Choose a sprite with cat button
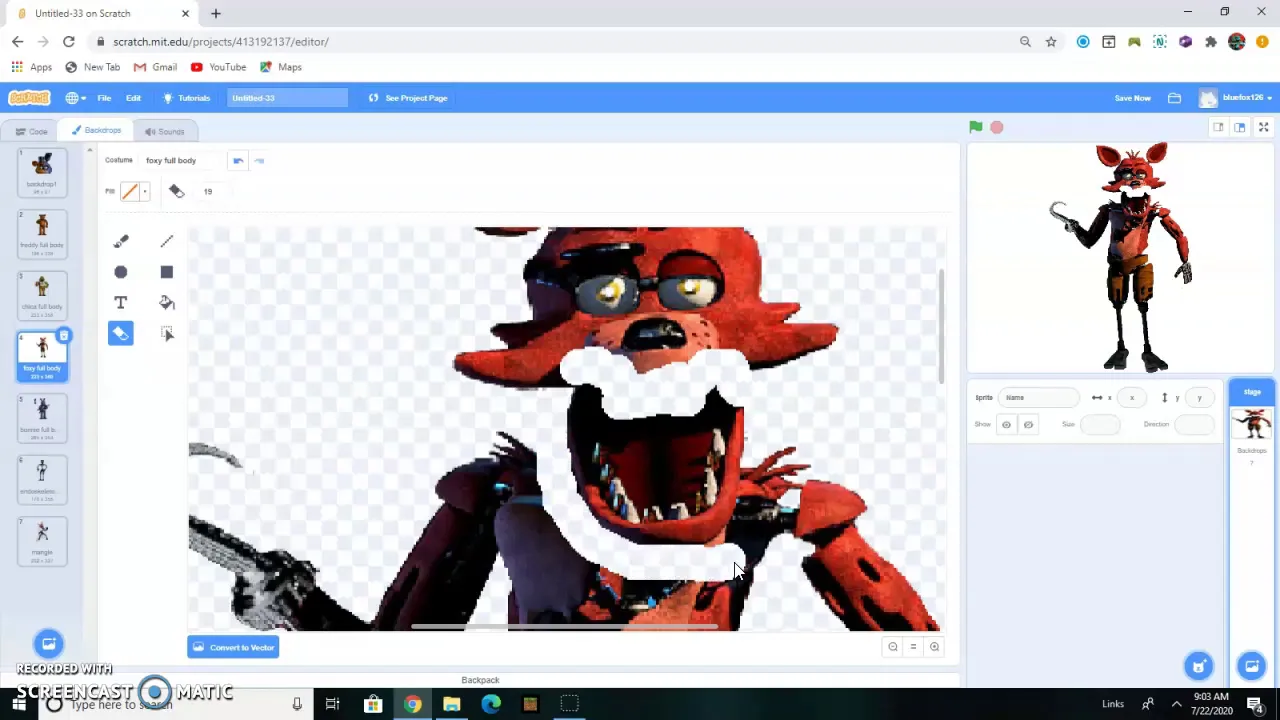 click(x=1199, y=666)
